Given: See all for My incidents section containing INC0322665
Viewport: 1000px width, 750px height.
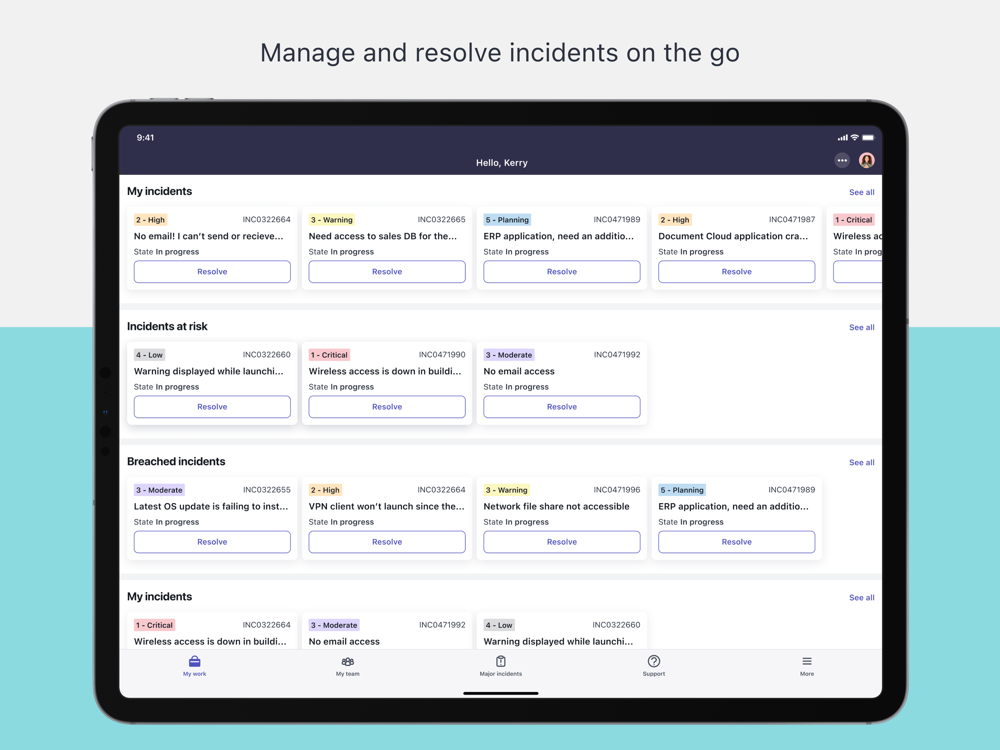Looking at the screenshot, I should (x=862, y=192).
